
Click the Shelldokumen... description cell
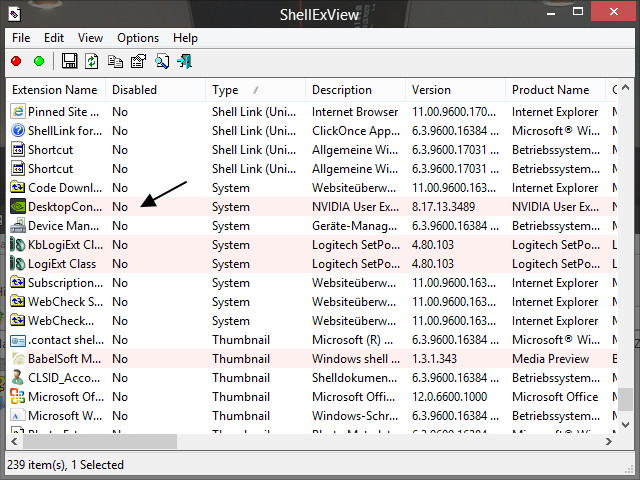coord(354,378)
